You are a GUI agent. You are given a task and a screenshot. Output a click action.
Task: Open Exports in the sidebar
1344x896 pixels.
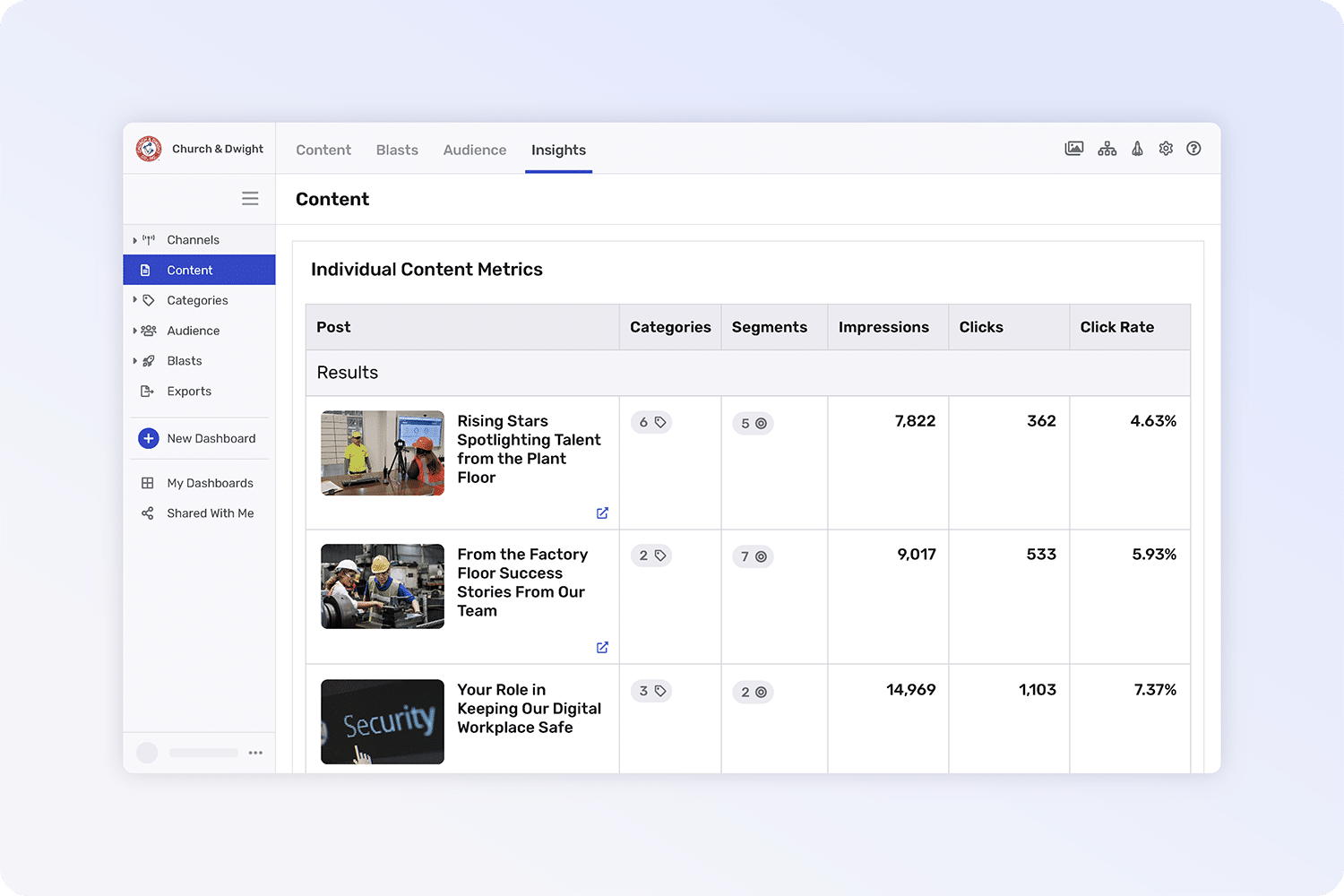coord(199,392)
